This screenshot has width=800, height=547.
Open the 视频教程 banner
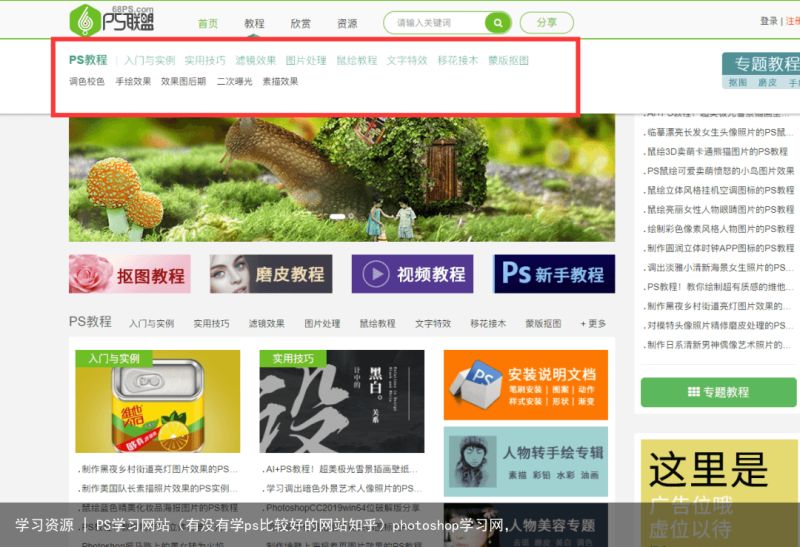(x=412, y=274)
